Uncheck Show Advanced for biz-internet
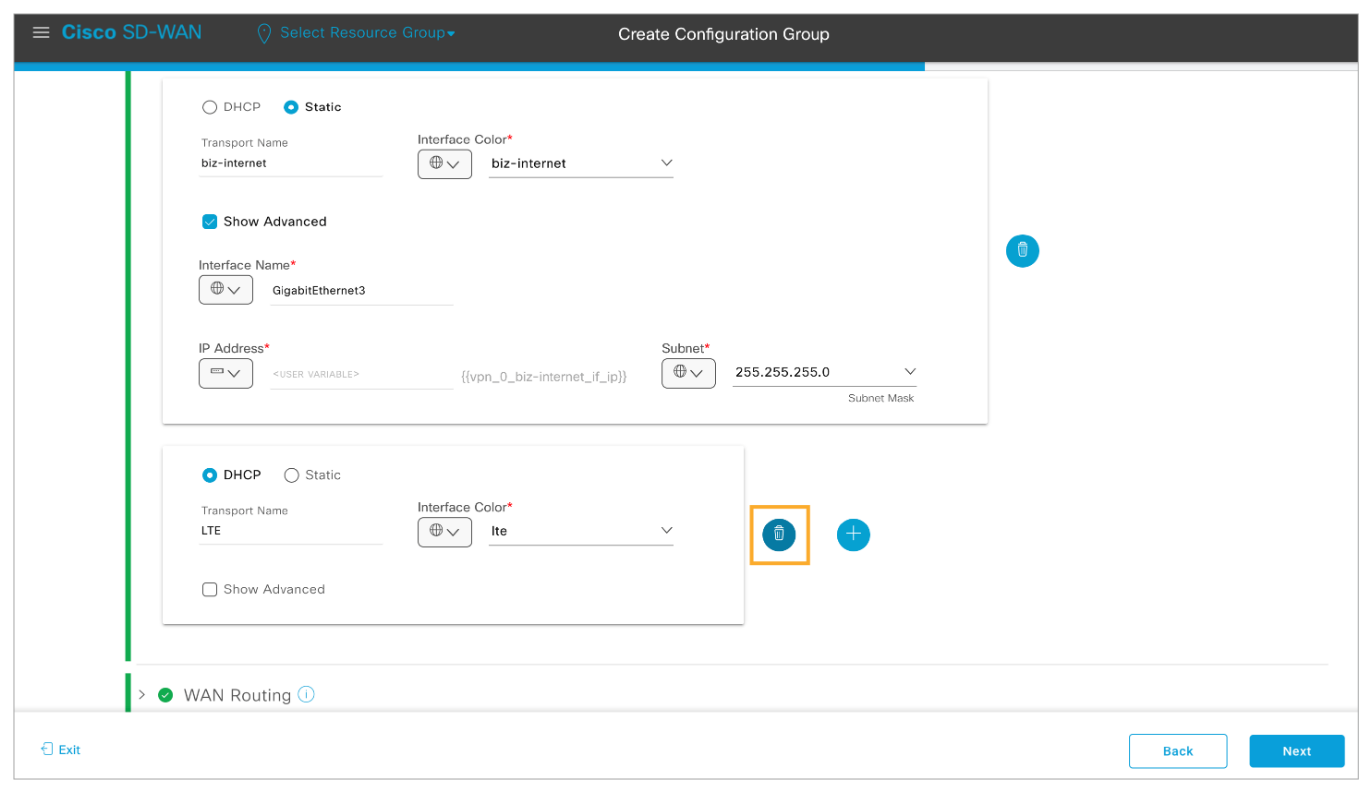Screen dimensions: 1369x790 [x=210, y=222]
